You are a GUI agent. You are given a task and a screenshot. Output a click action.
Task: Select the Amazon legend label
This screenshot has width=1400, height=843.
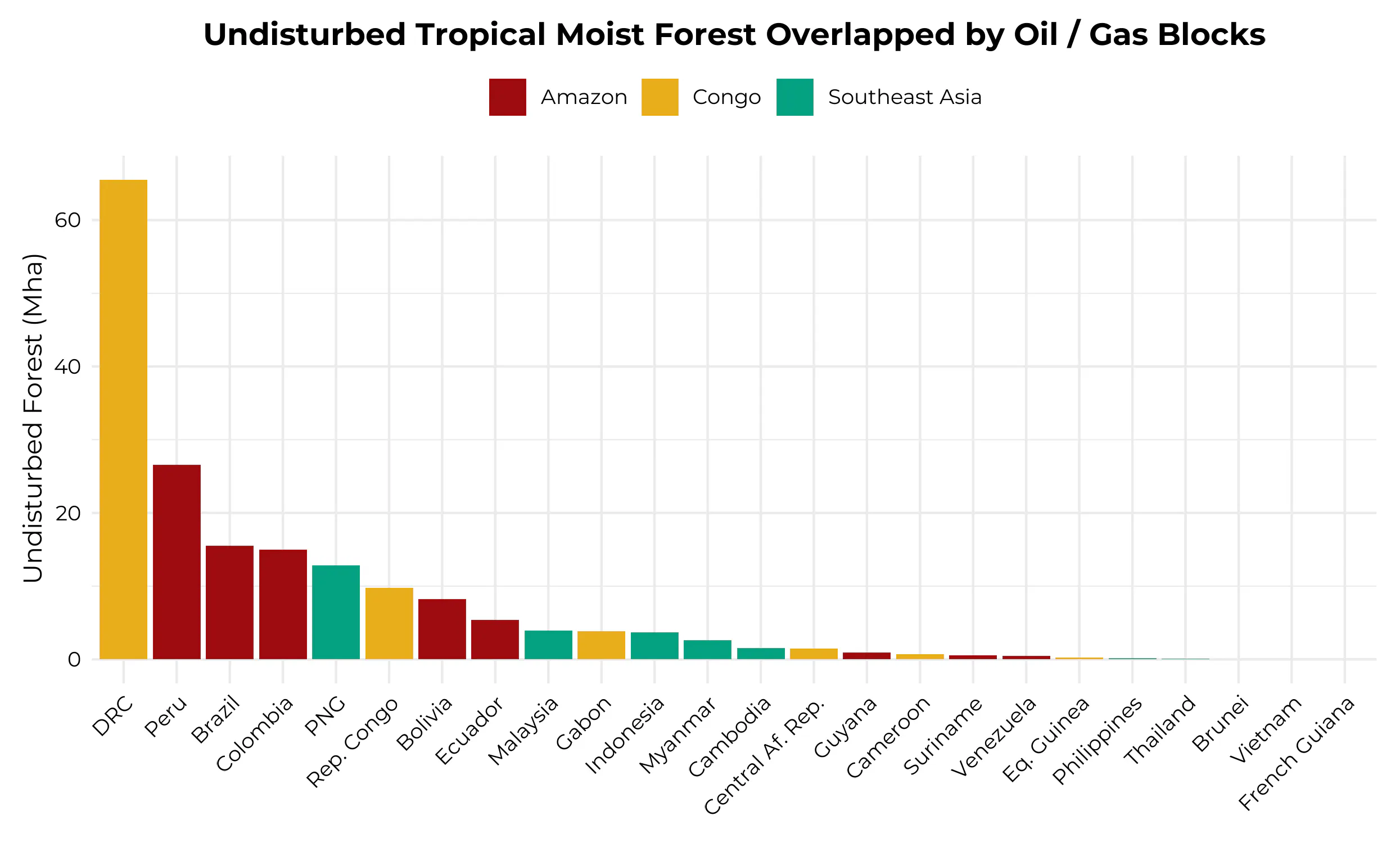[x=584, y=97]
